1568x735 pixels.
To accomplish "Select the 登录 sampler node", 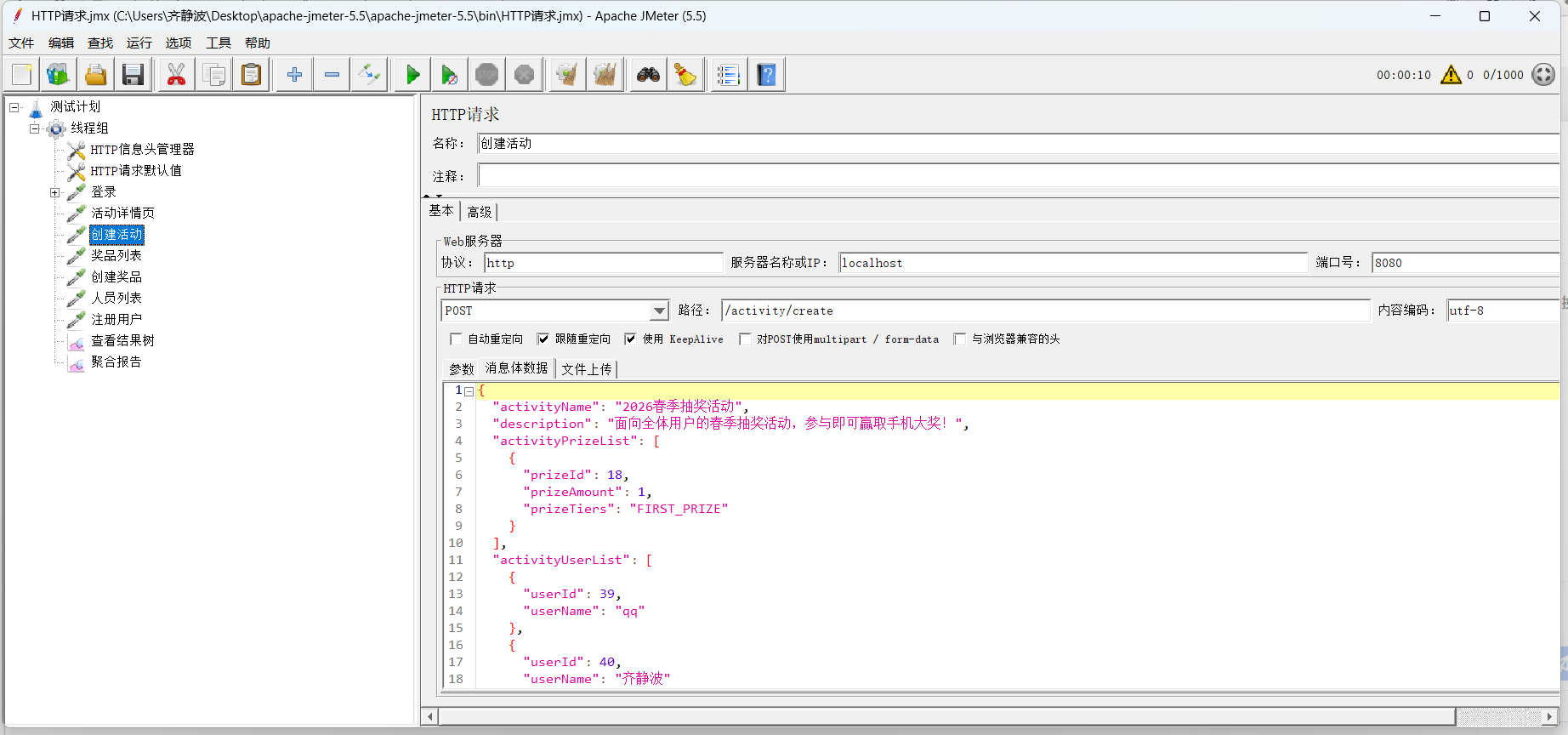I will (x=104, y=191).
